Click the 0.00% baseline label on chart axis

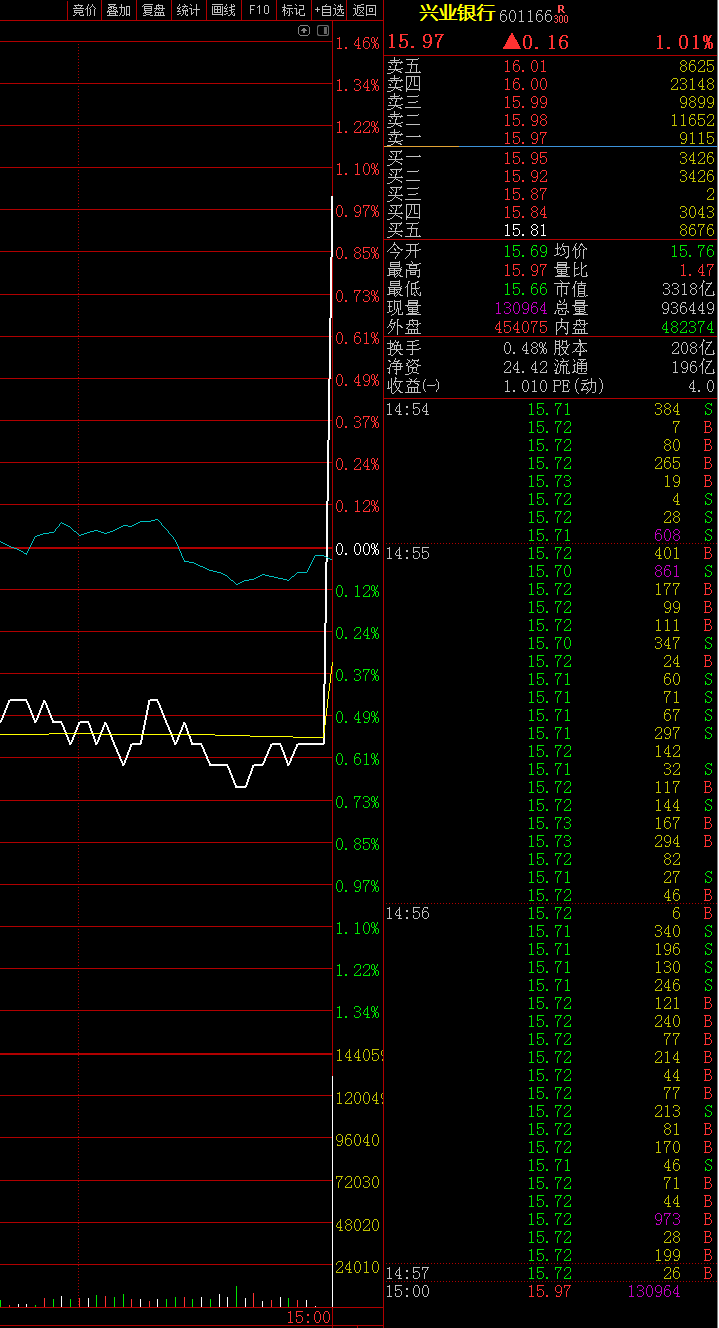coord(358,549)
